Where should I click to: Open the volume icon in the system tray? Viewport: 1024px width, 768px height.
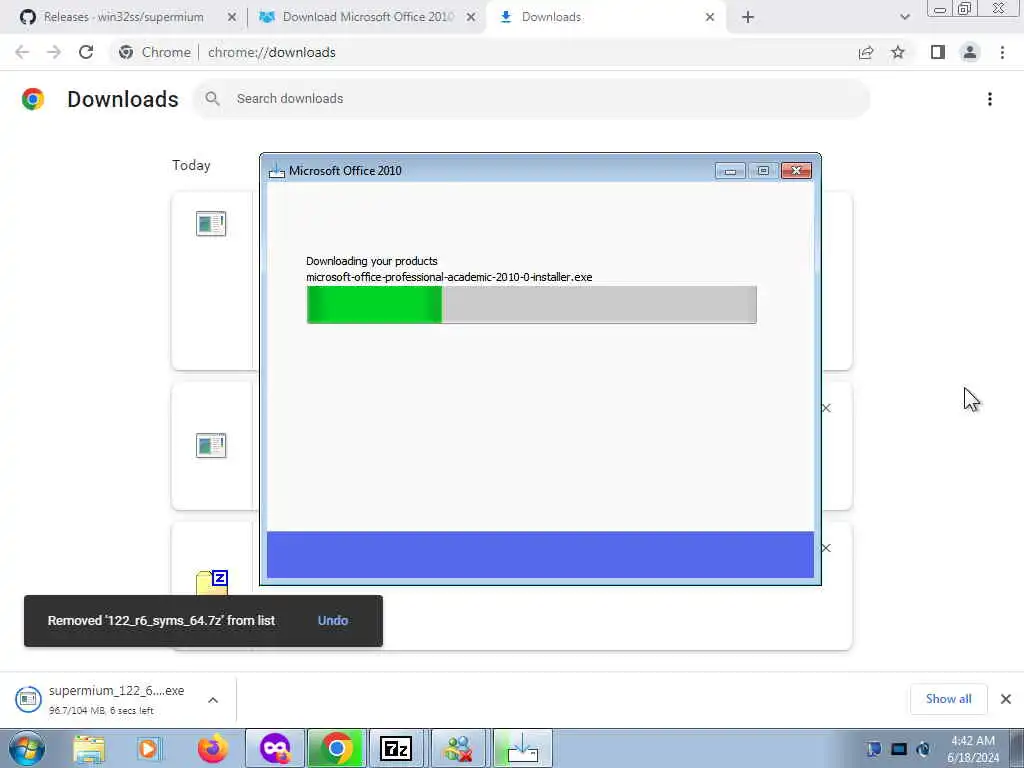923,750
